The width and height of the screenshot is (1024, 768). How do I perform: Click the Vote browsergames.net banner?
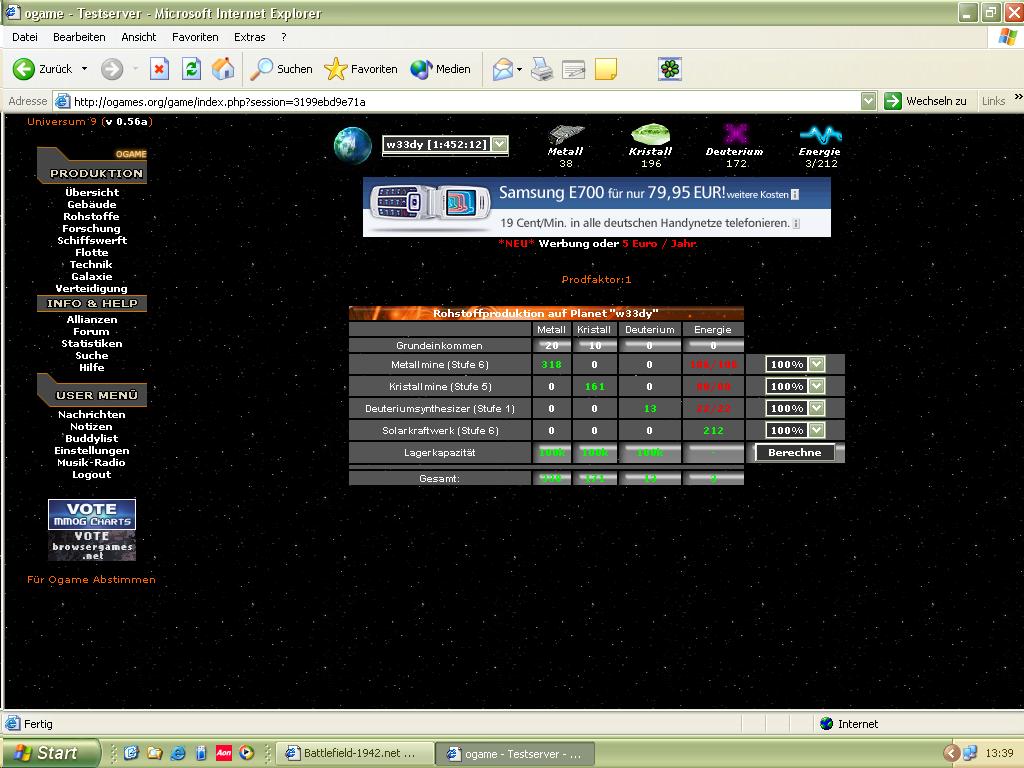click(92, 545)
